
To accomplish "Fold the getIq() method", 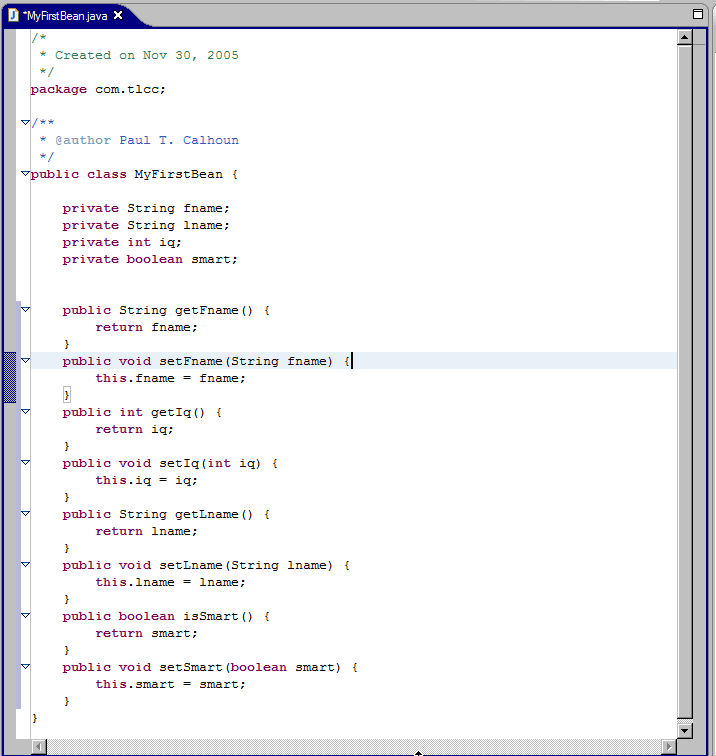I will [x=26, y=412].
